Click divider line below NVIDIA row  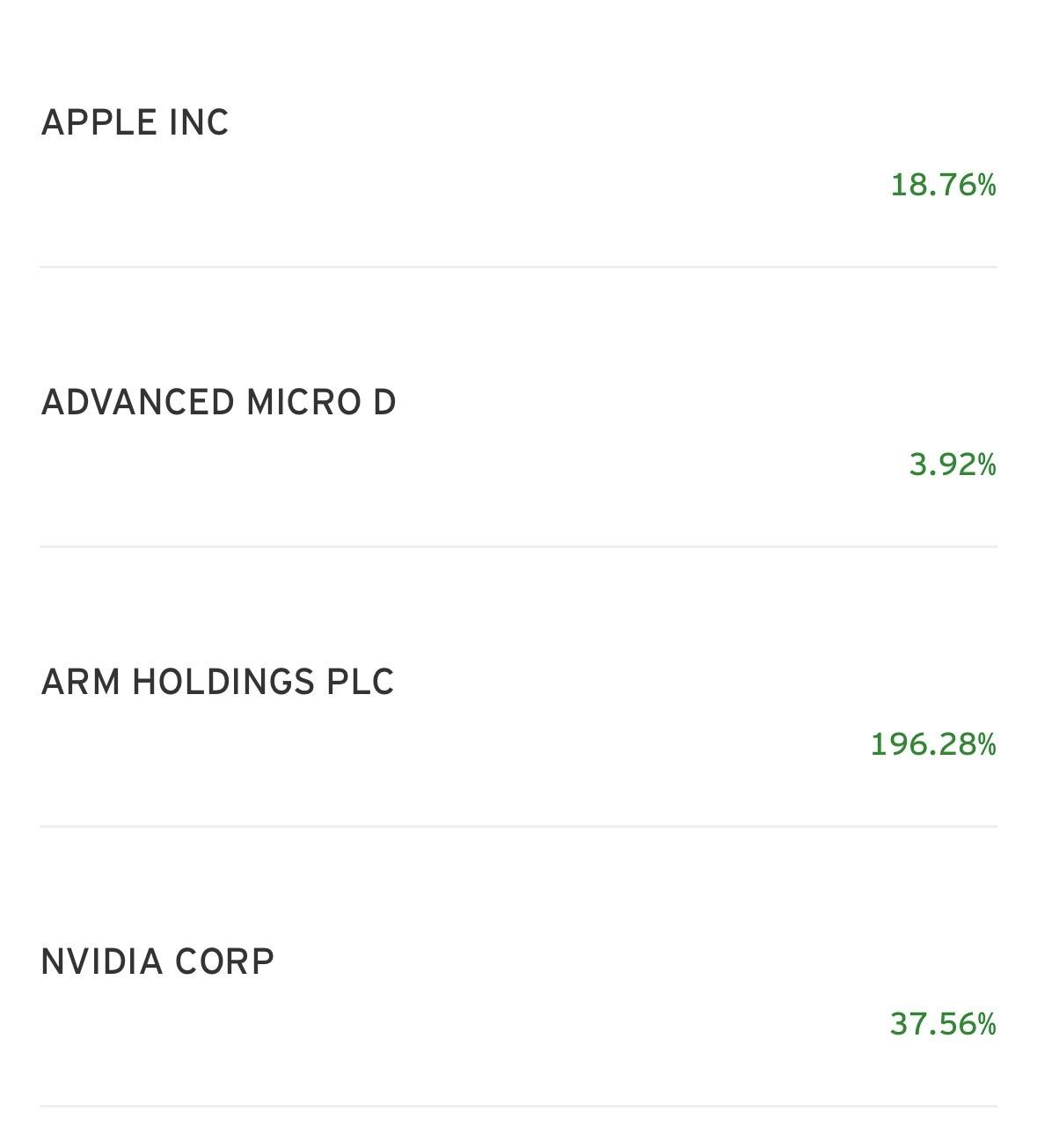pyautogui.click(x=518, y=1106)
